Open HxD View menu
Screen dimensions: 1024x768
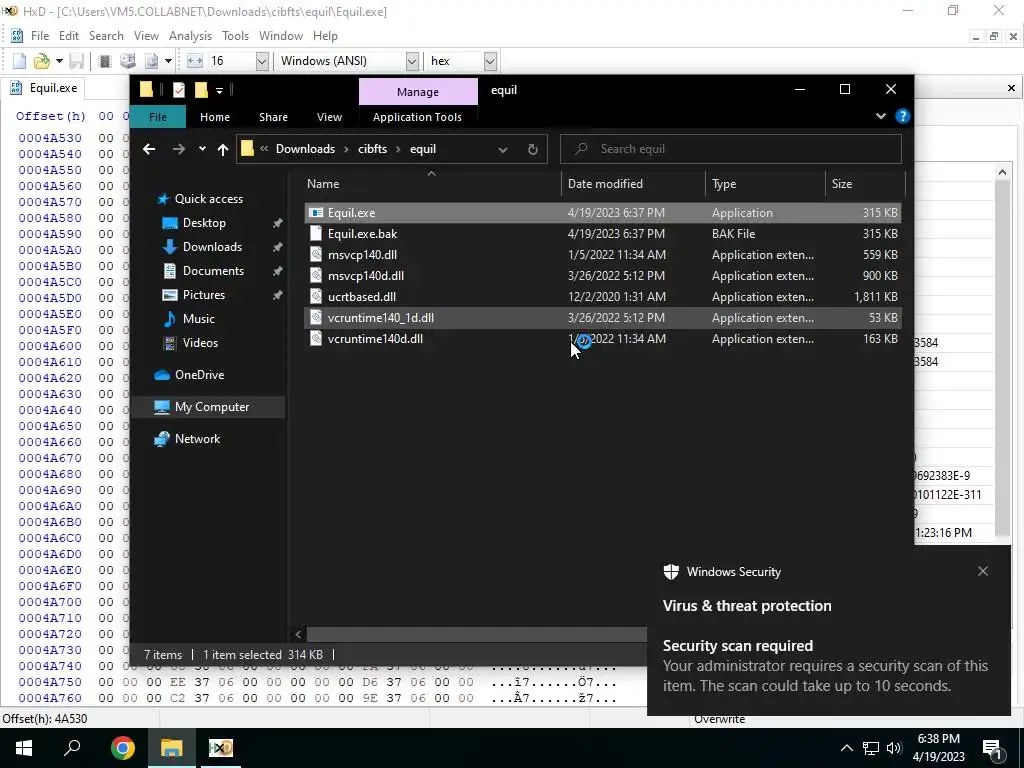146,36
